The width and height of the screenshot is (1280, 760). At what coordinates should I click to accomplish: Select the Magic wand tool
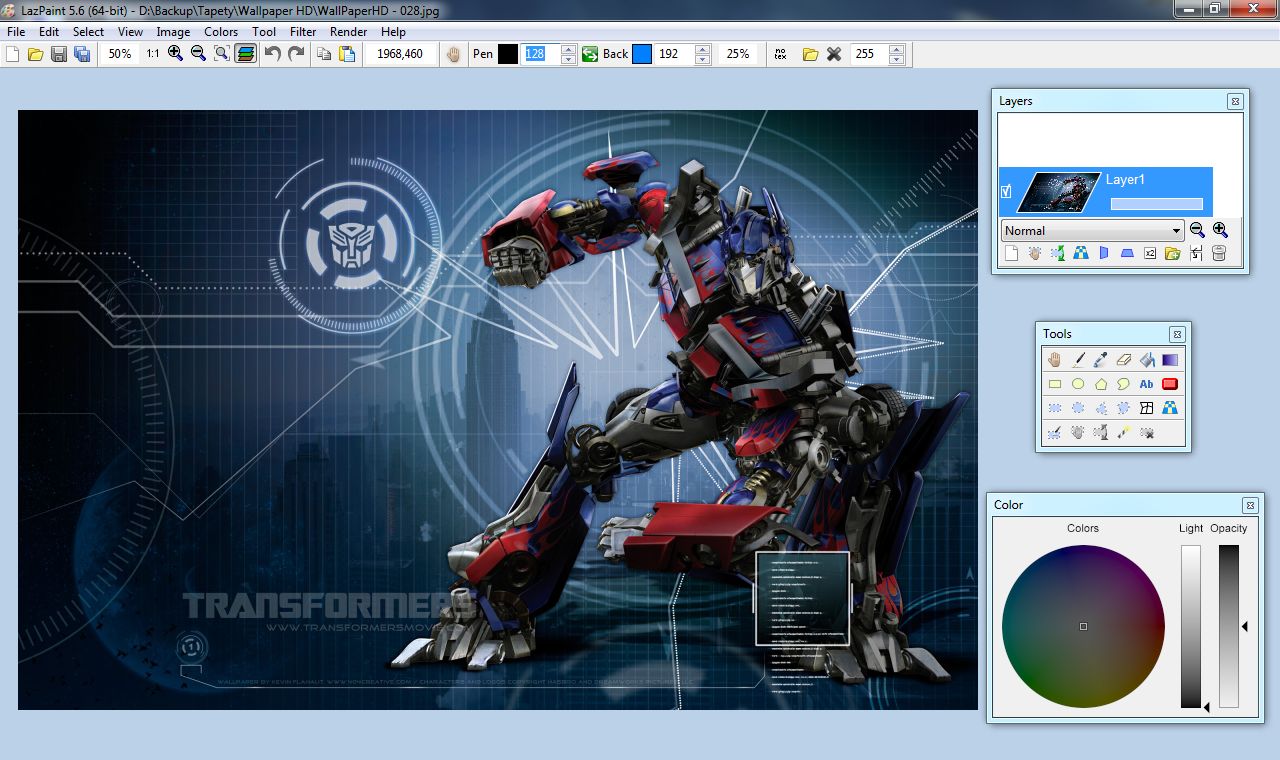coord(1124,433)
